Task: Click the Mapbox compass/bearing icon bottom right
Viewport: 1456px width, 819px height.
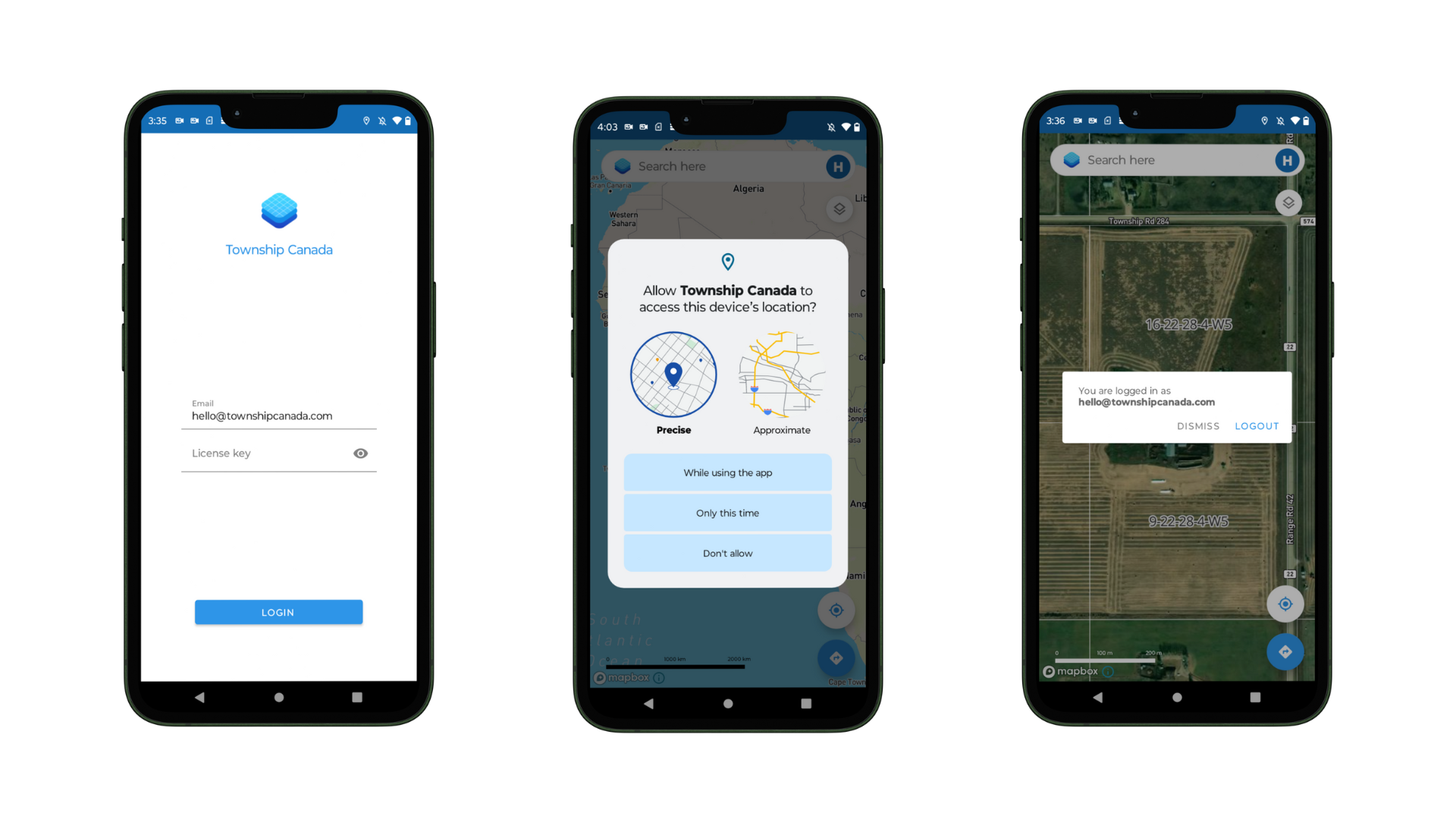Action: [1285, 650]
